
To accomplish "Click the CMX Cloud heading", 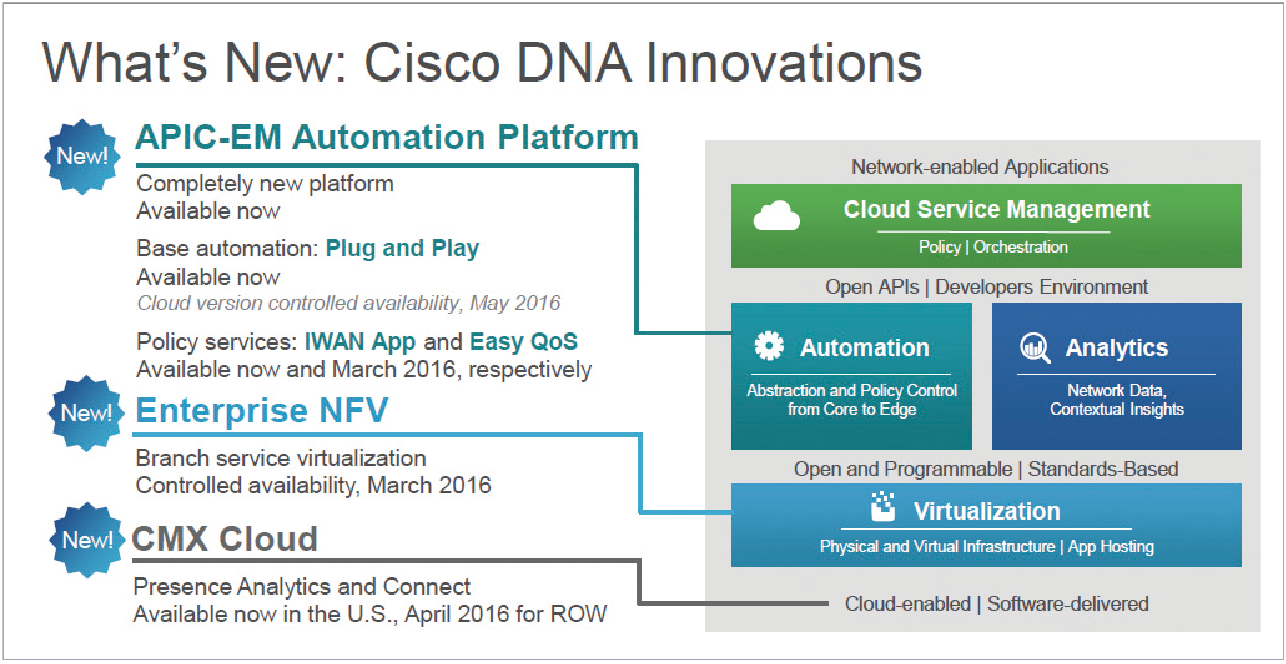I will [x=225, y=539].
